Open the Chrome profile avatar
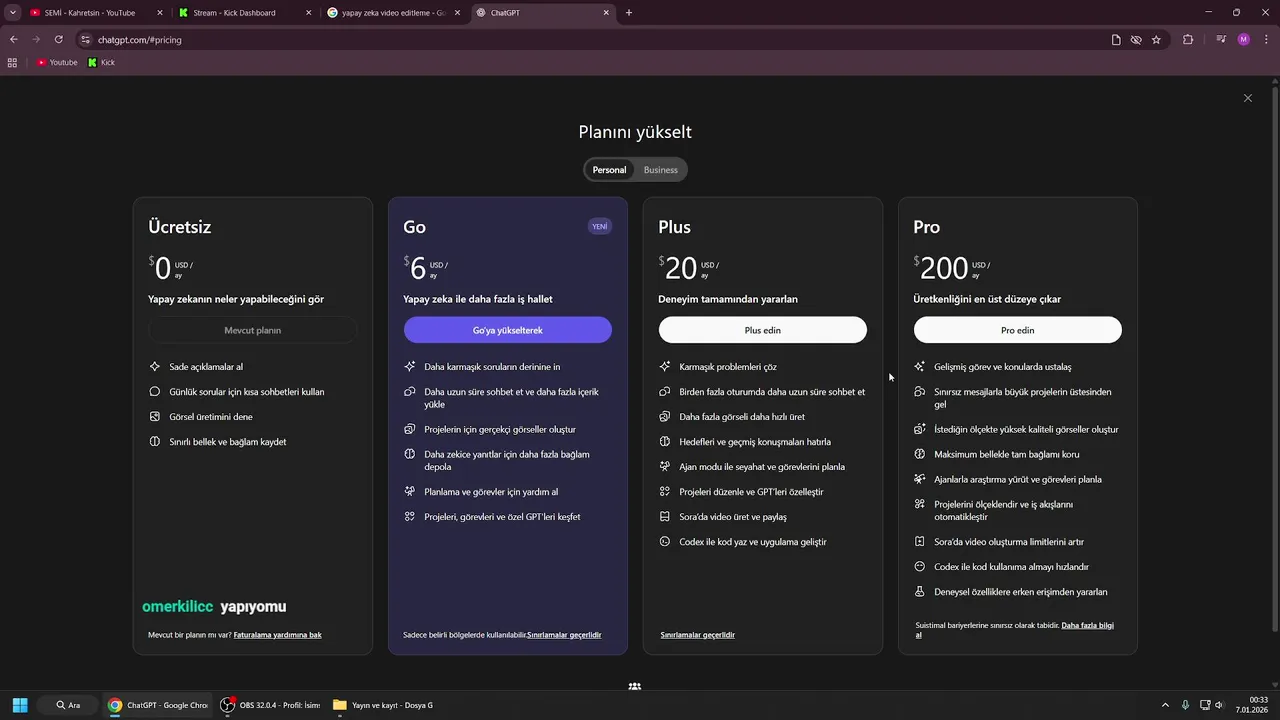The width and height of the screenshot is (1280, 720). [1243, 40]
